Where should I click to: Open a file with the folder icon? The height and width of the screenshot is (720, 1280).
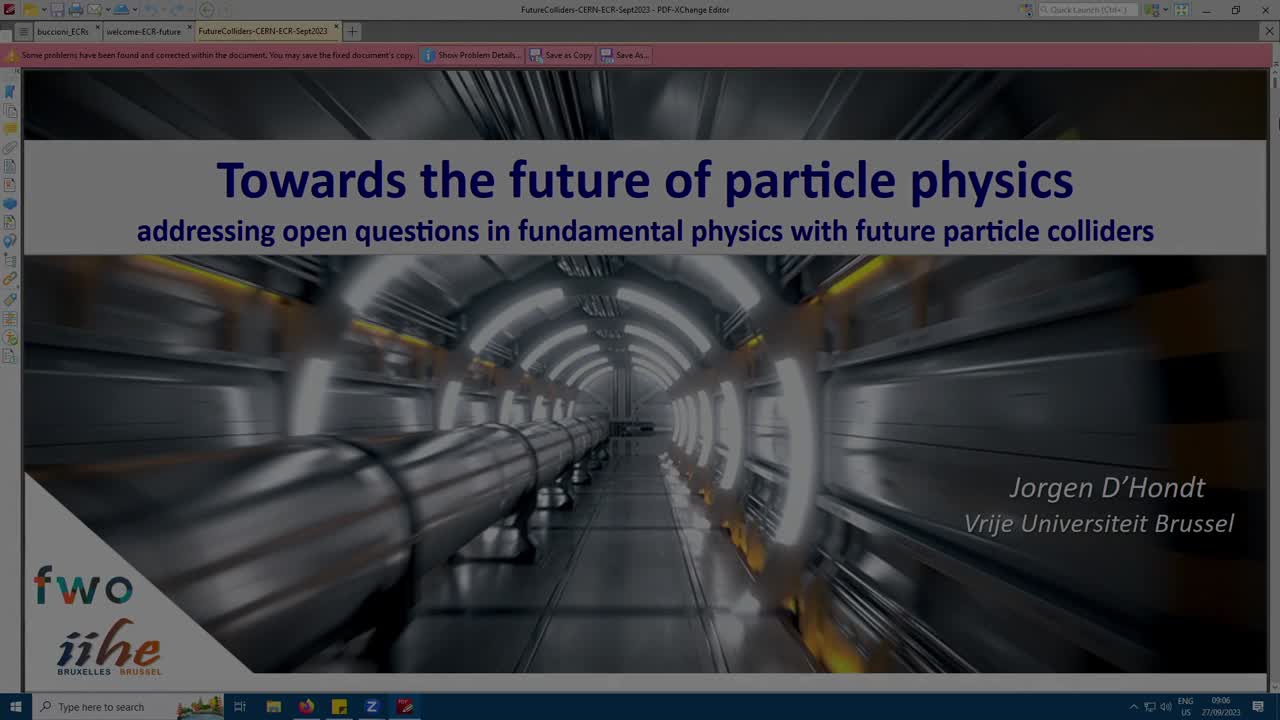pos(31,10)
